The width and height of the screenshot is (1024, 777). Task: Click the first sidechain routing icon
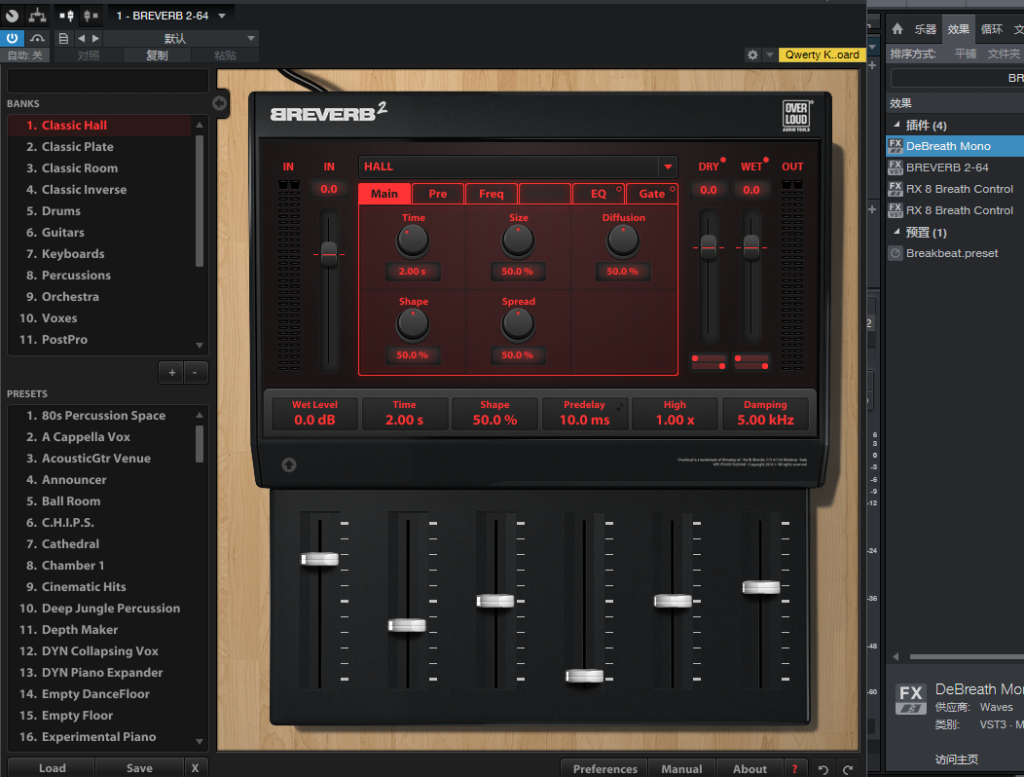[x=67, y=15]
